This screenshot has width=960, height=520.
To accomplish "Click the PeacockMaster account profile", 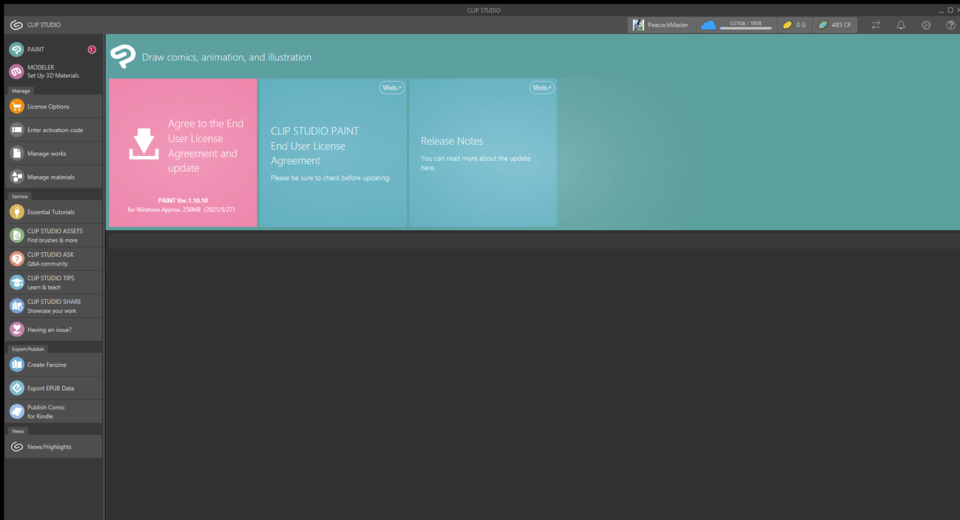I will tap(661, 25).
